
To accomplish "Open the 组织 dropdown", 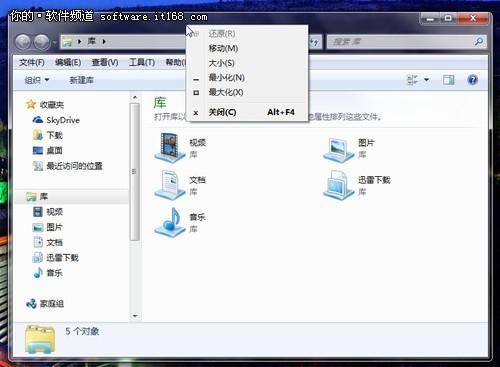I will (x=37, y=80).
